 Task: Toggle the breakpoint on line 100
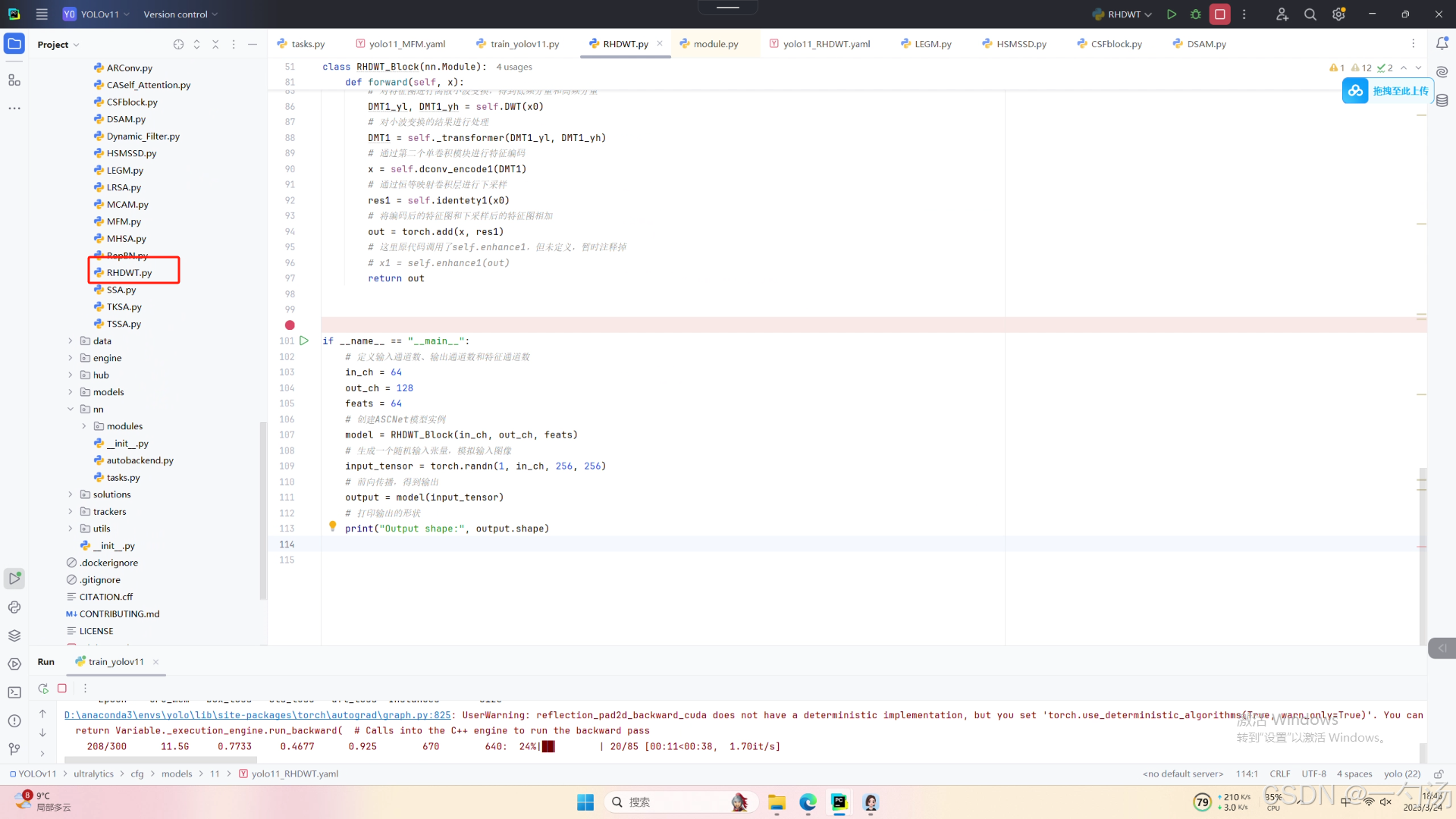(x=290, y=325)
